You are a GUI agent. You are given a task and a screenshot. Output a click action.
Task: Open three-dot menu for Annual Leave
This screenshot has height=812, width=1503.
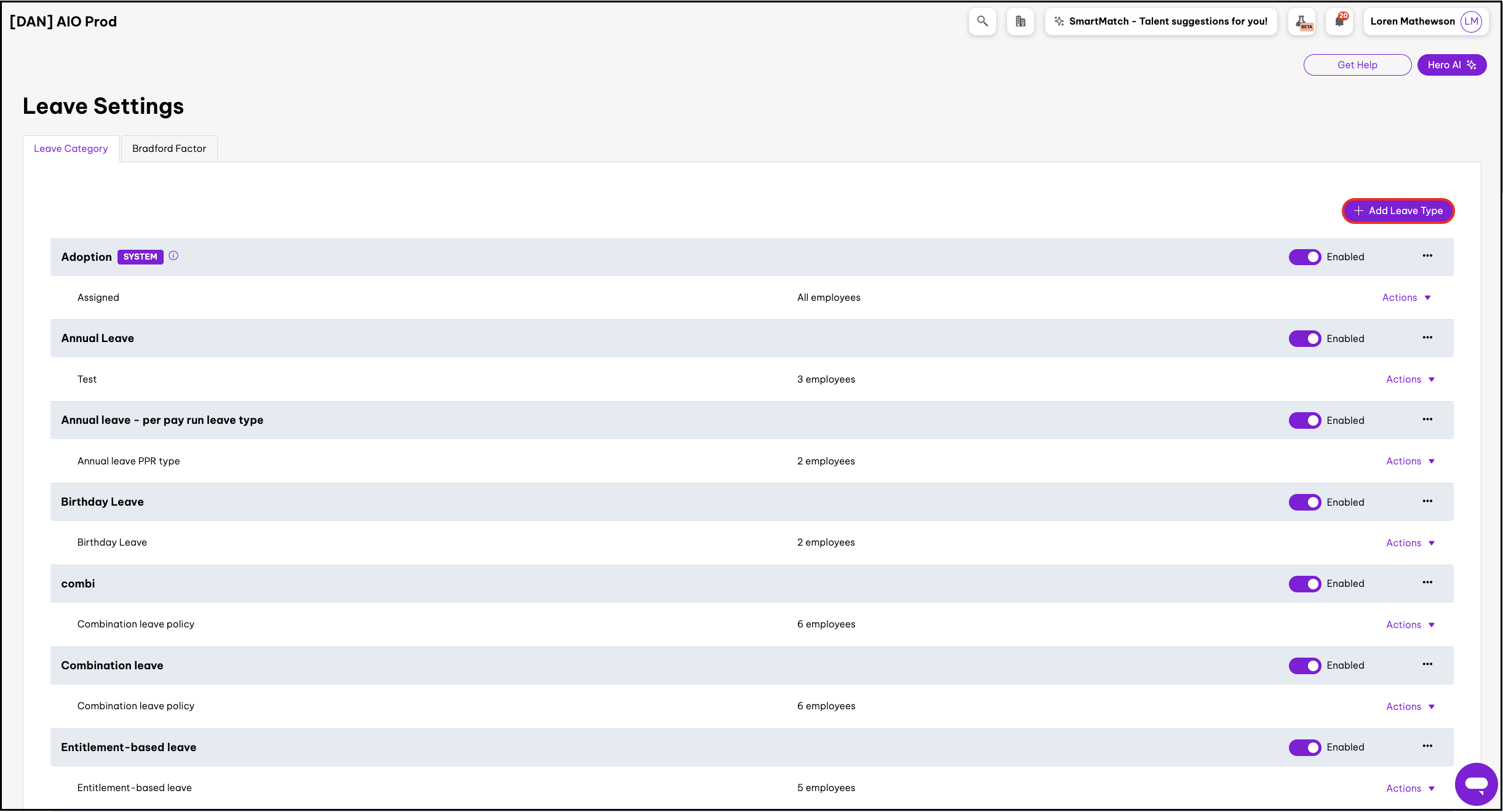click(1427, 338)
